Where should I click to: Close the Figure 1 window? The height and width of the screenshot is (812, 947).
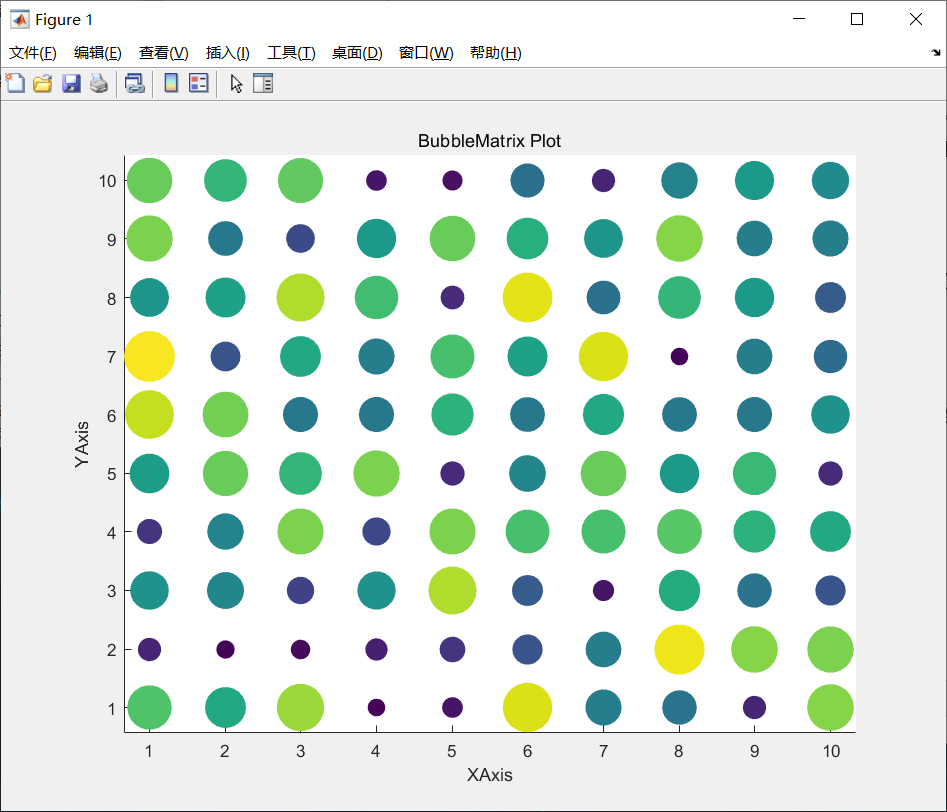pos(916,19)
